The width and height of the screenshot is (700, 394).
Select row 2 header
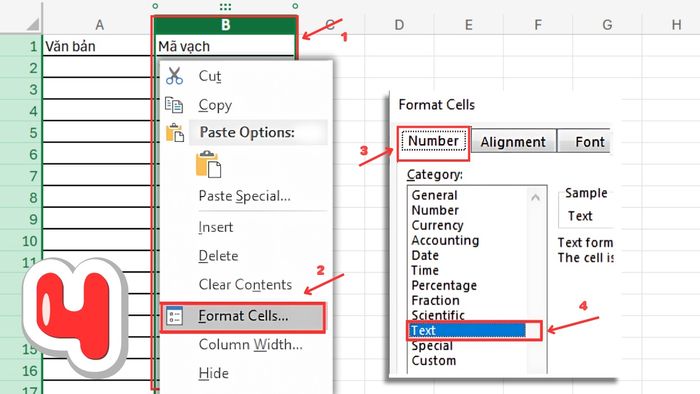(x=21, y=68)
